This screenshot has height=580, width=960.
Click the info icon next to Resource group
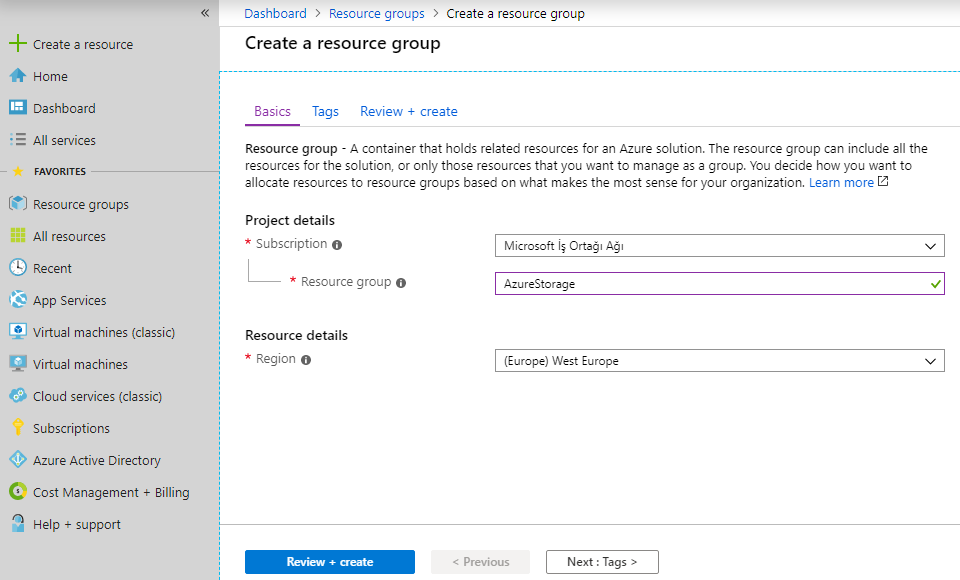(x=401, y=282)
